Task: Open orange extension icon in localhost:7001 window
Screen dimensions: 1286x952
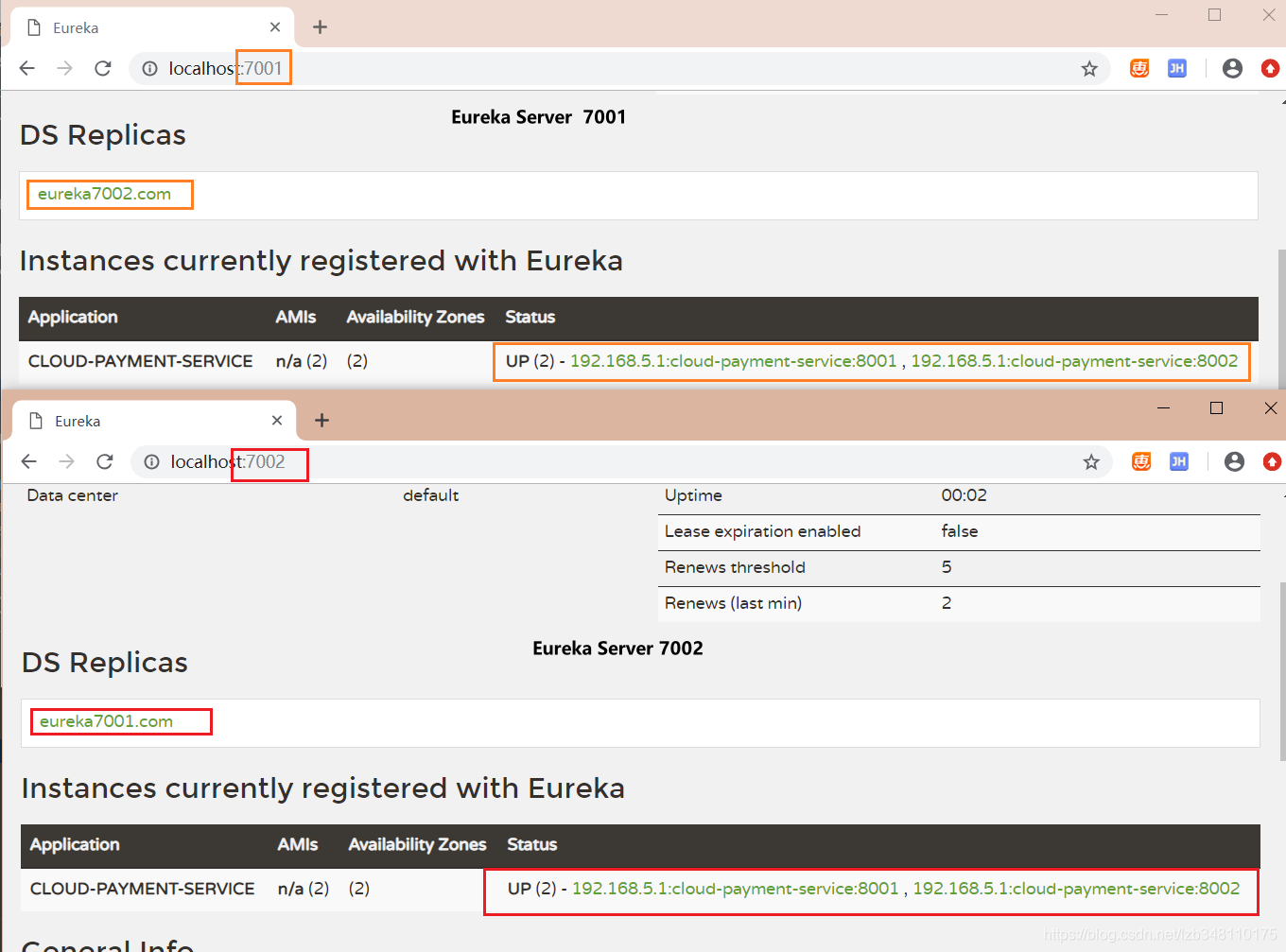Action: coord(1139,68)
